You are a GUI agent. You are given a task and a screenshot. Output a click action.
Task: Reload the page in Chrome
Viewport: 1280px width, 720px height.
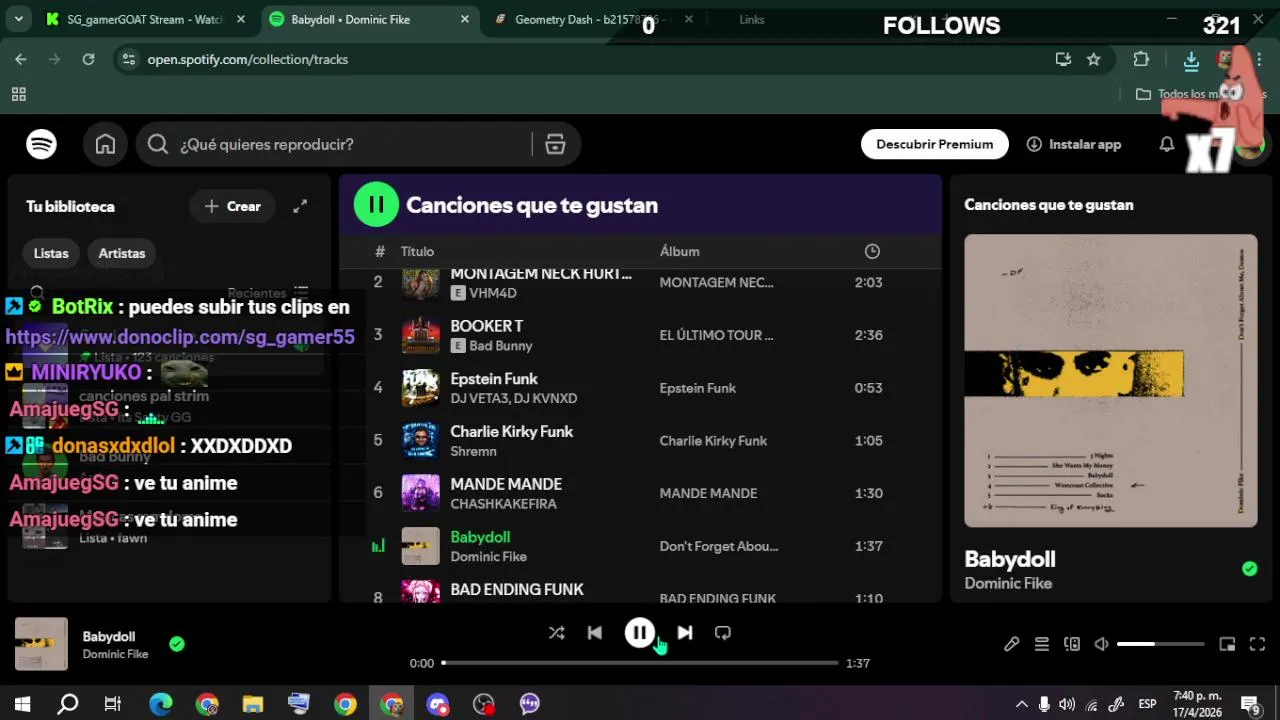click(88, 59)
